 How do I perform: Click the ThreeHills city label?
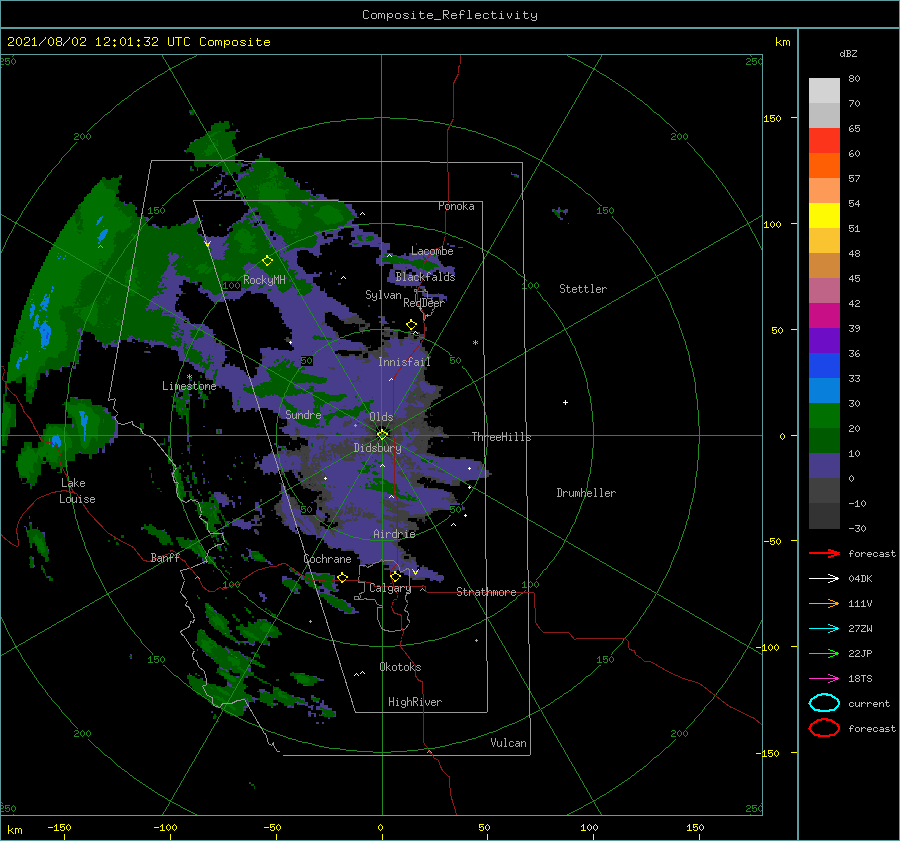pos(501,437)
